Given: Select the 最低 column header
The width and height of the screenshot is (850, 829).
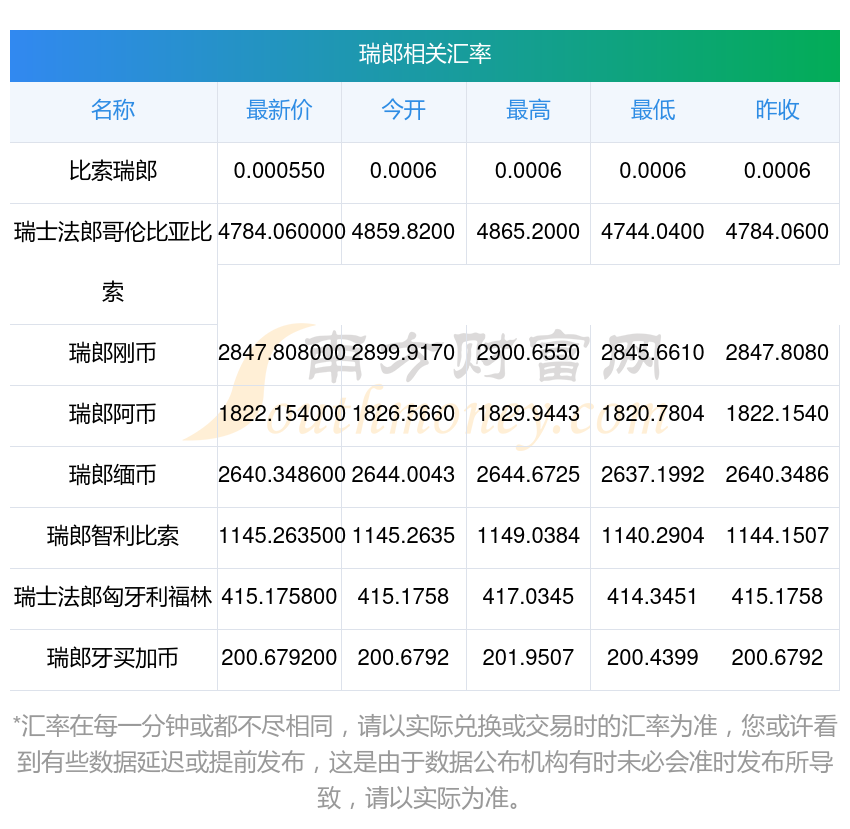Looking at the screenshot, I should pyautogui.click(x=652, y=110).
